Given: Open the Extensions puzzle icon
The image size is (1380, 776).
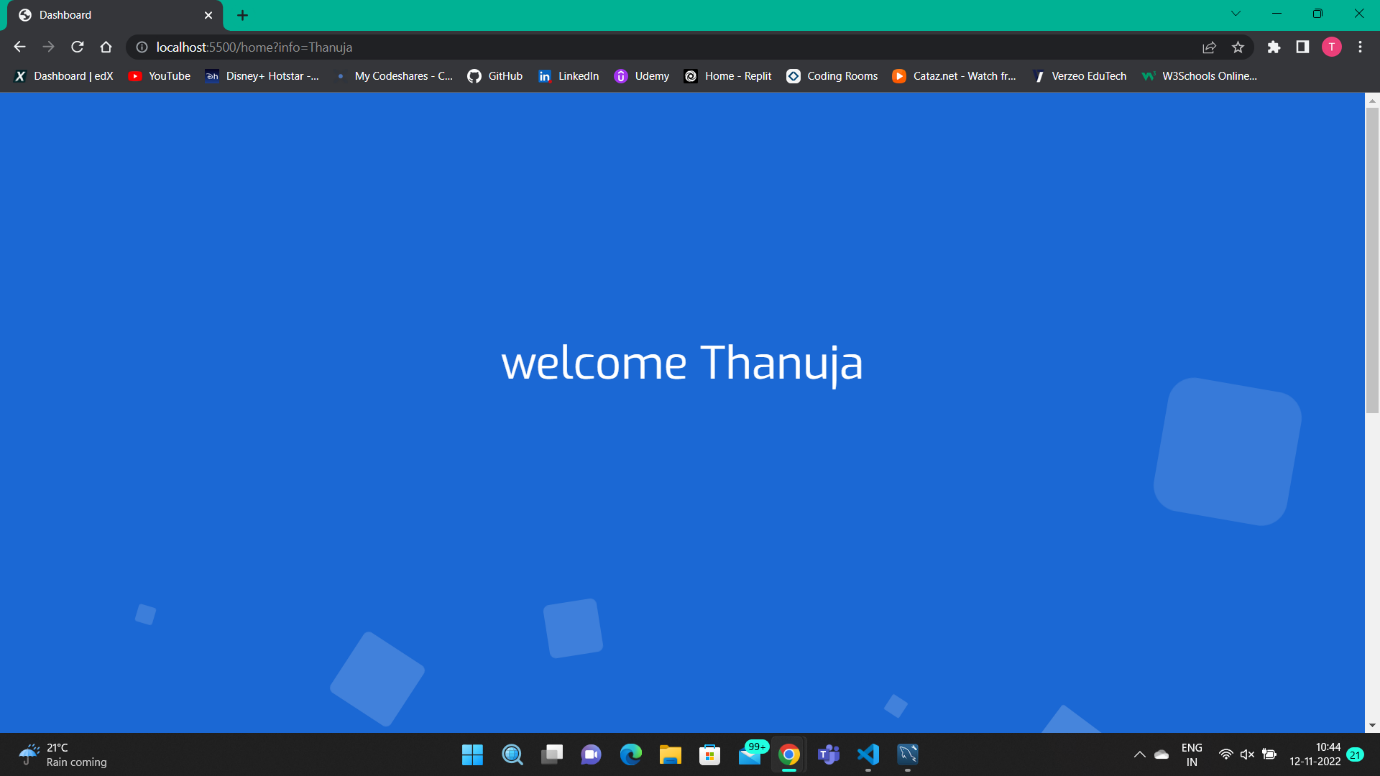Looking at the screenshot, I should (x=1273, y=47).
